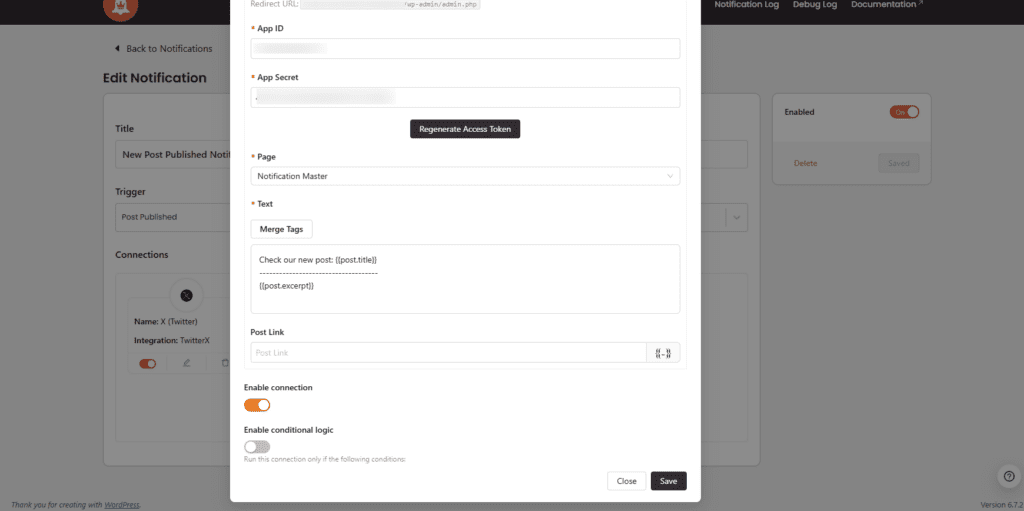Click into the App ID field
Screen dimensions: 1024x511
coord(465,48)
